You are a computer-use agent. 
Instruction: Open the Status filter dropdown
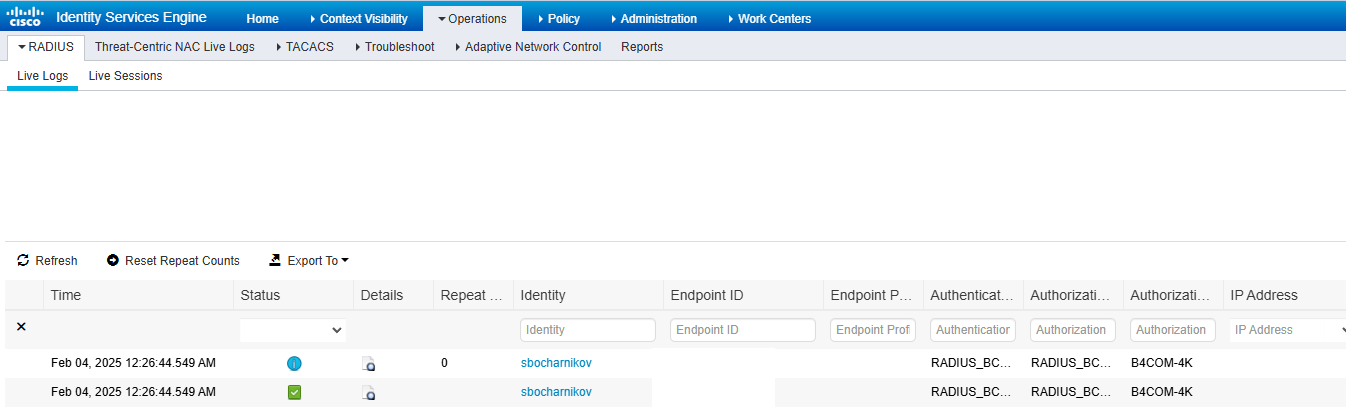coord(292,330)
